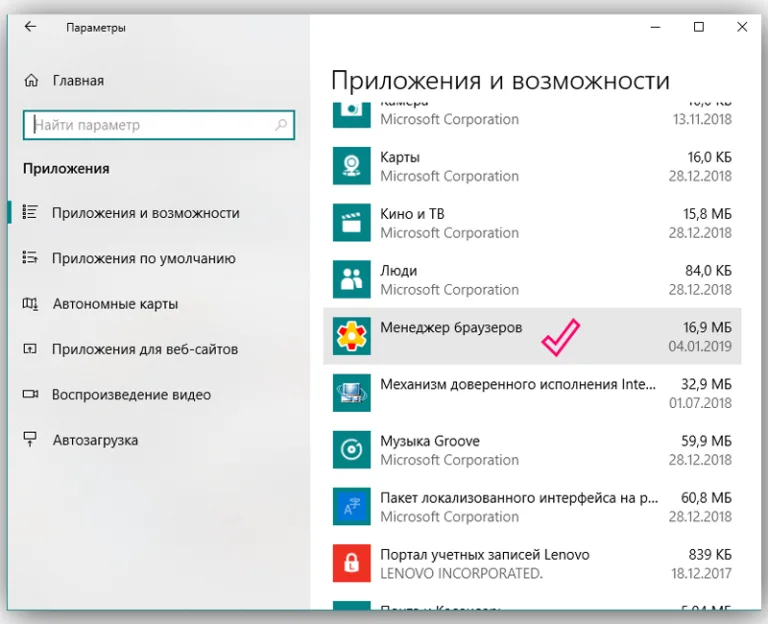This screenshot has width=768, height=624.
Task: Select Механизм доверенного исполнения Intel entry
Action: [x=518, y=384]
